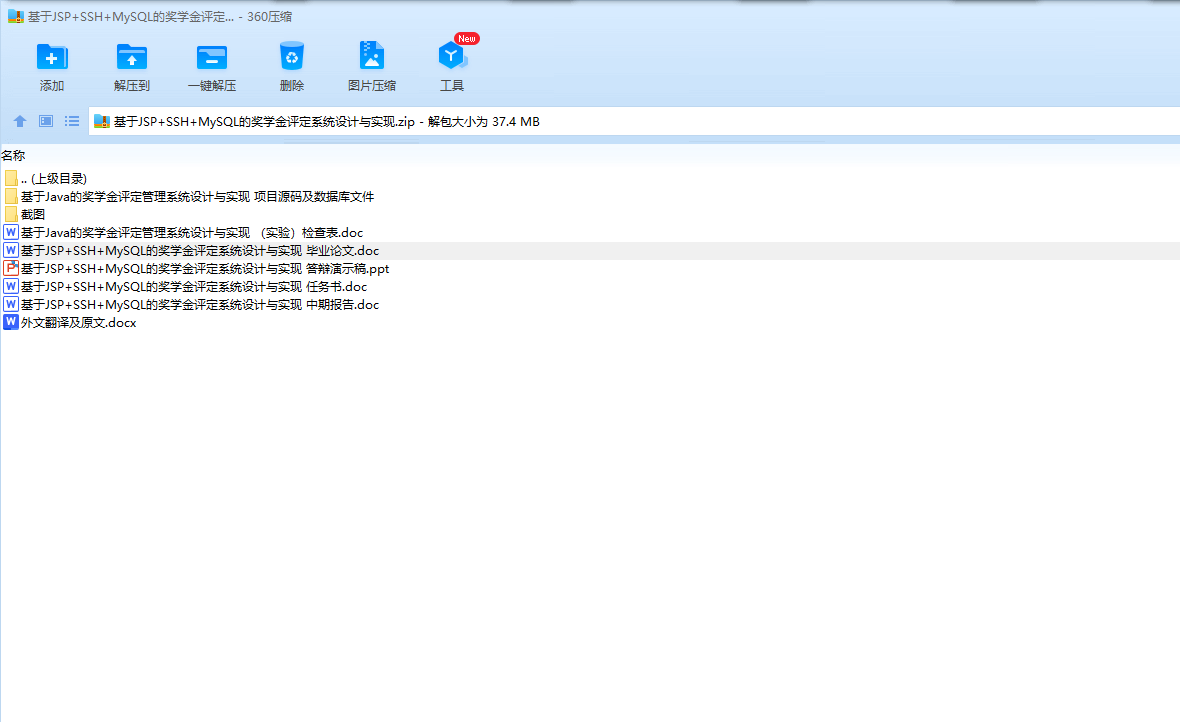Click the zip archive icon in the path bar
The width and height of the screenshot is (1180, 722).
tap(102, 121)
